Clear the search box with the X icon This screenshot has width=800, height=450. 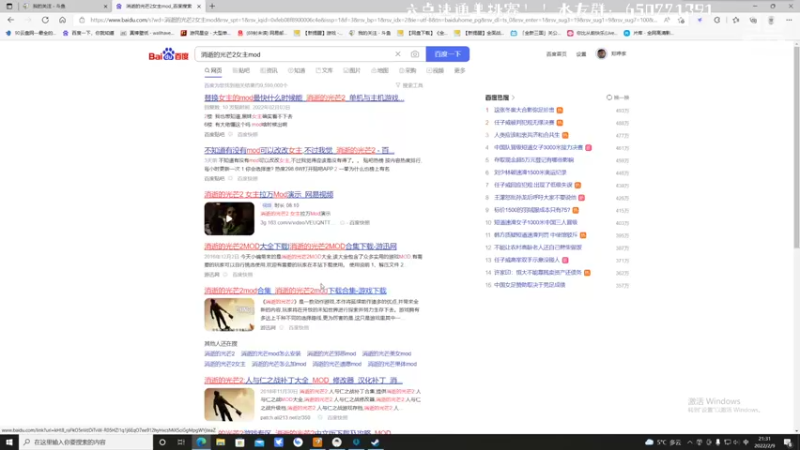397,54
